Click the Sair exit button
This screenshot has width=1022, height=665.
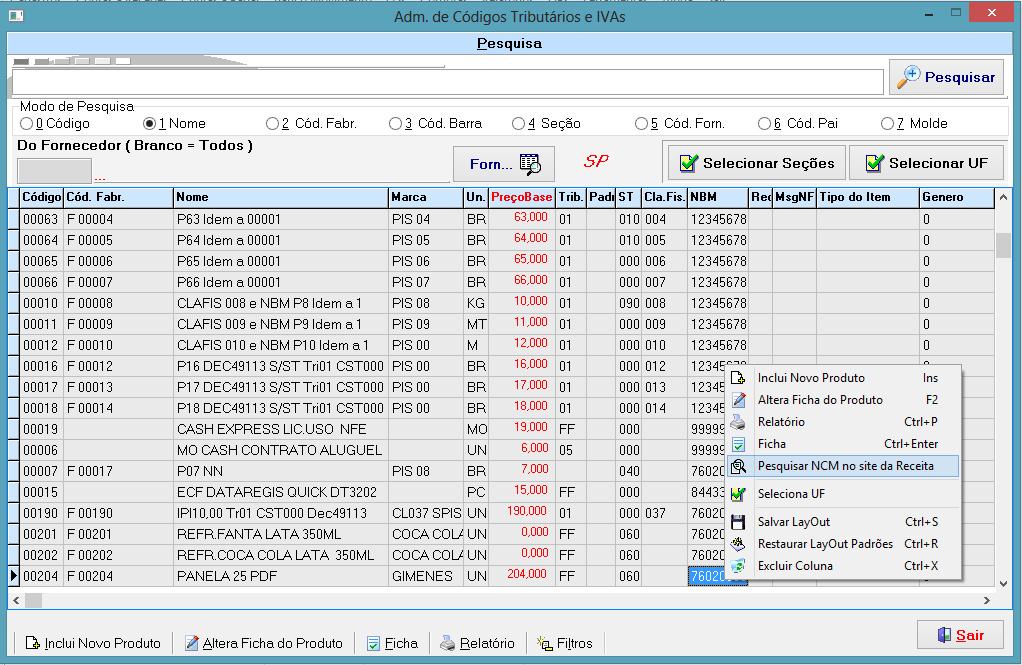point(959,635)
